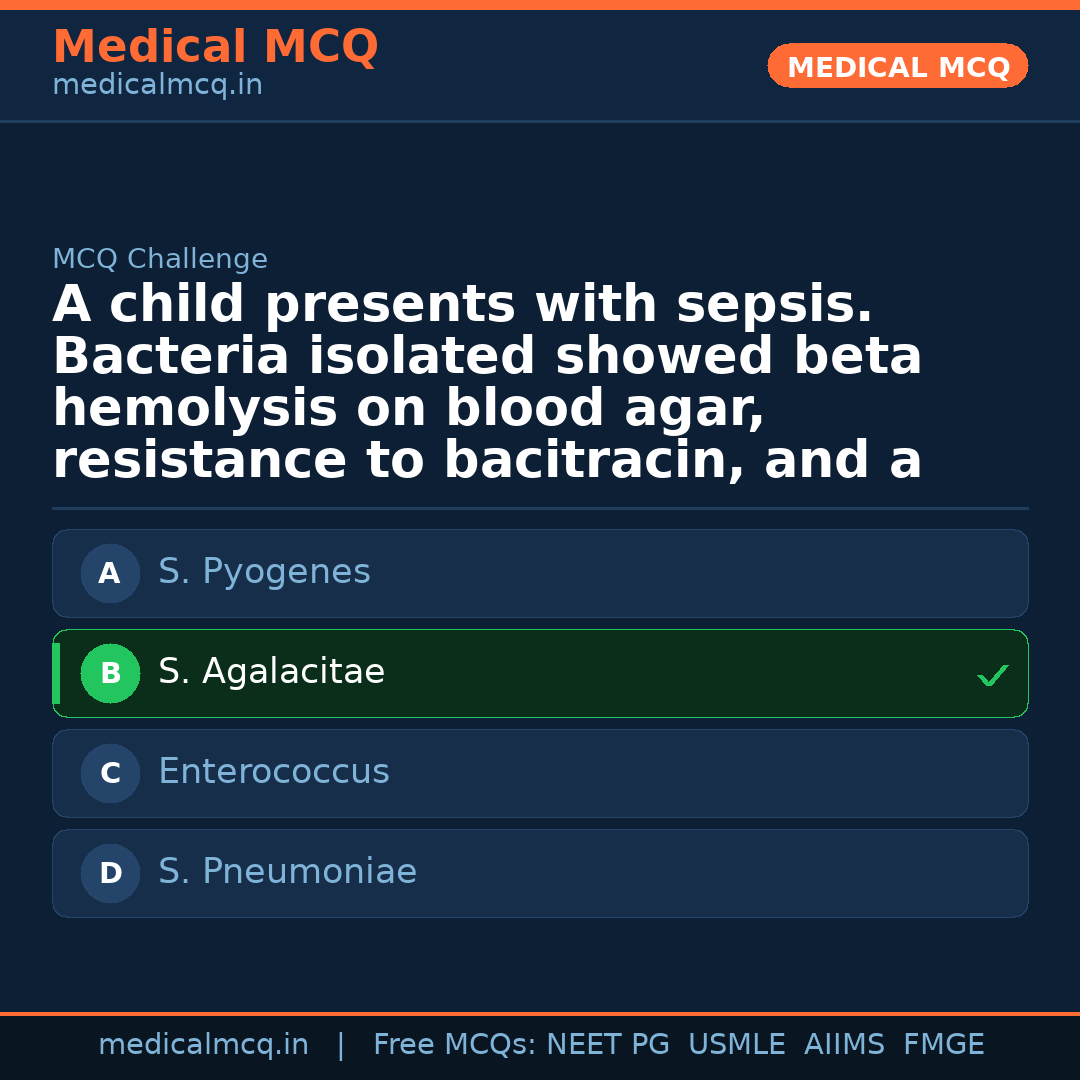Image resolution: width=1080 pixels, height=1080 pixels.
Task: Open the medicalmcq.in link in the footer
Action: coord(203,1045)
